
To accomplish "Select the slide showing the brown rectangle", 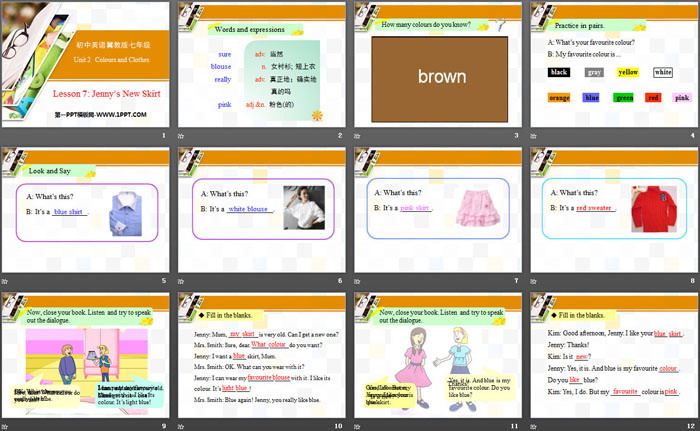I will [438, 64].
